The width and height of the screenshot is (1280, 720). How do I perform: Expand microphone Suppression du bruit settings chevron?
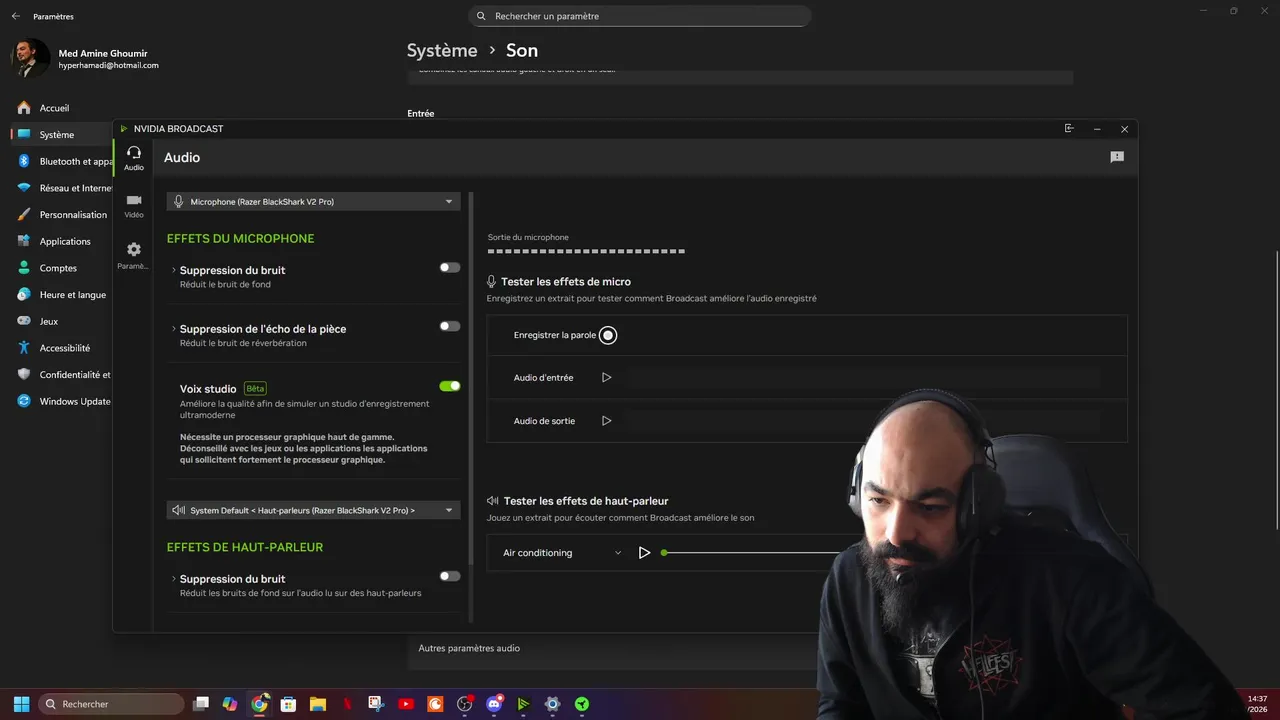174,270
